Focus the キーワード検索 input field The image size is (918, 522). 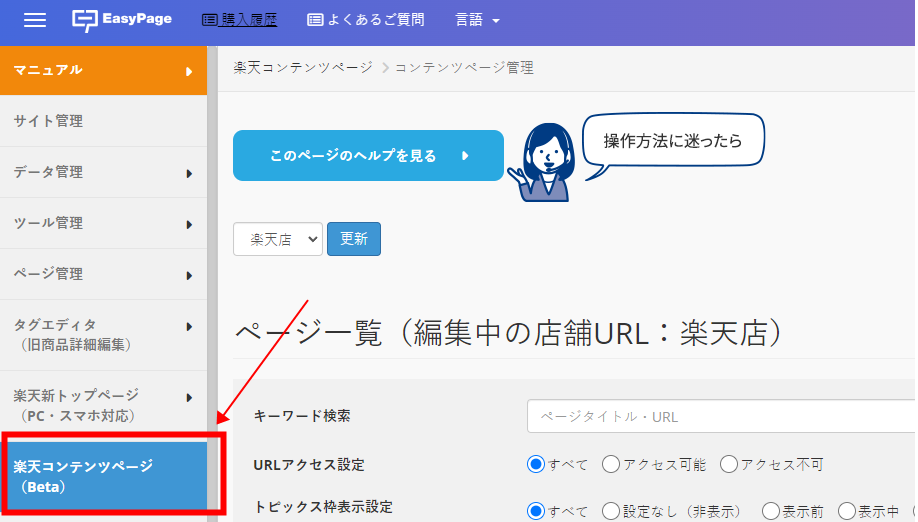click(x=721, y=417)
